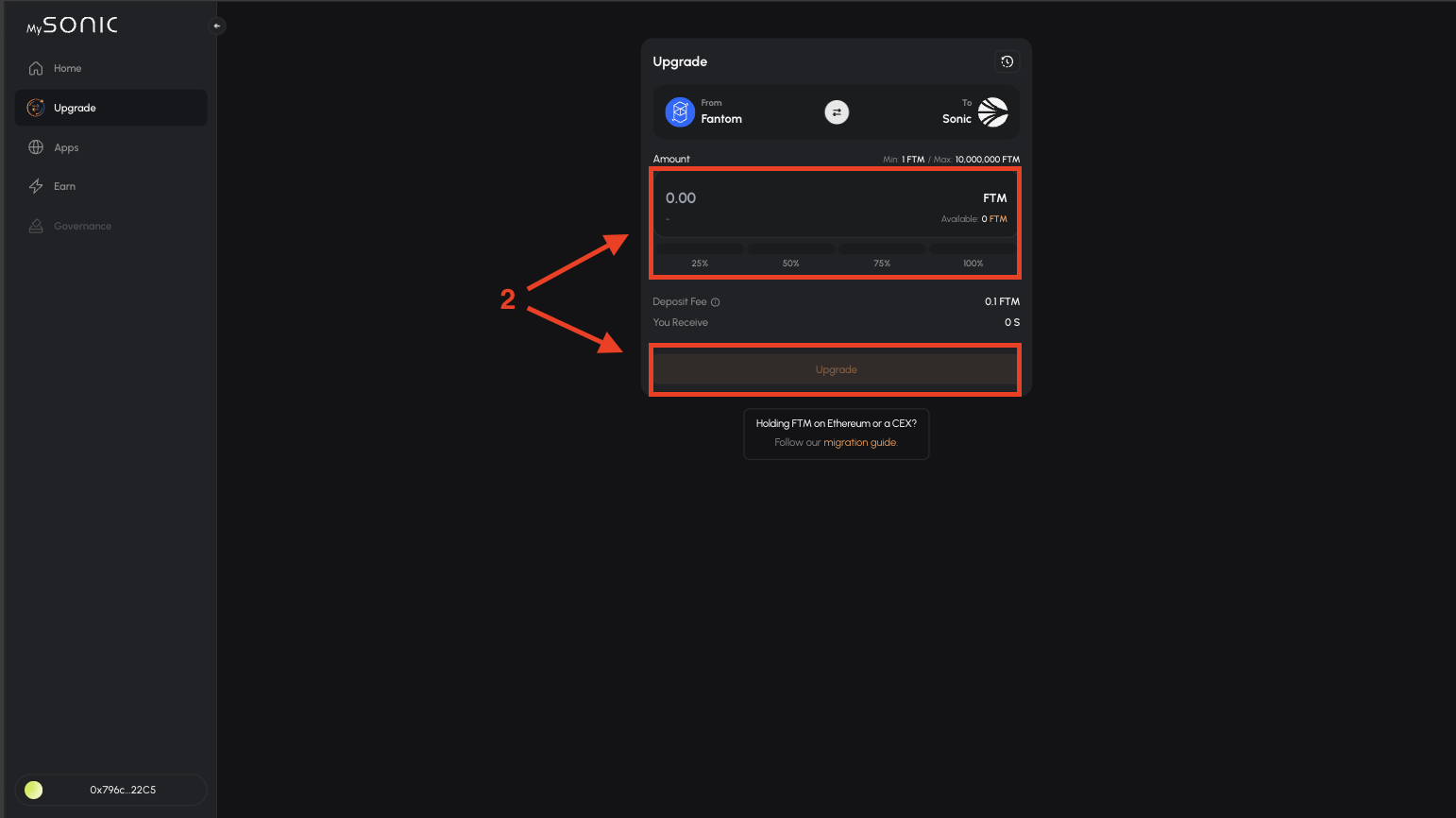Click the Sonic token logo
This screenshot has height=818, width=1456.
(992, 111)
